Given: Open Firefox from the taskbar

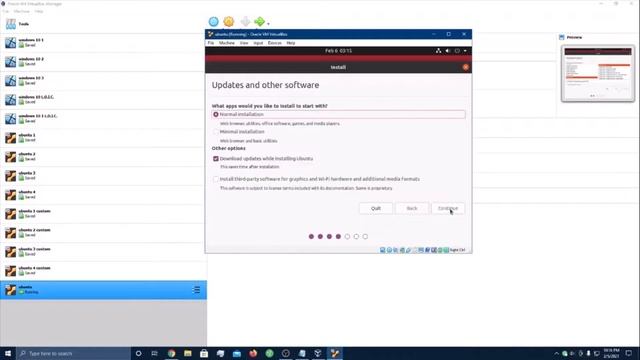Looking at the screenshot, I should [253, 353].
